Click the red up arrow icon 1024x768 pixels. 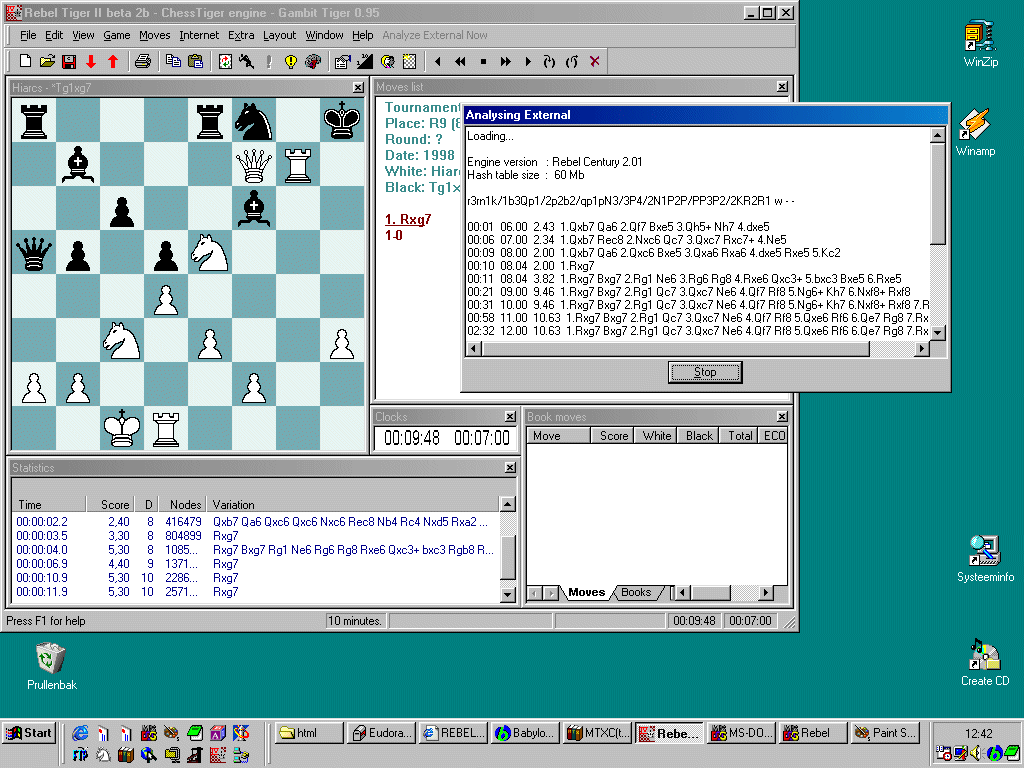point(113,61)
